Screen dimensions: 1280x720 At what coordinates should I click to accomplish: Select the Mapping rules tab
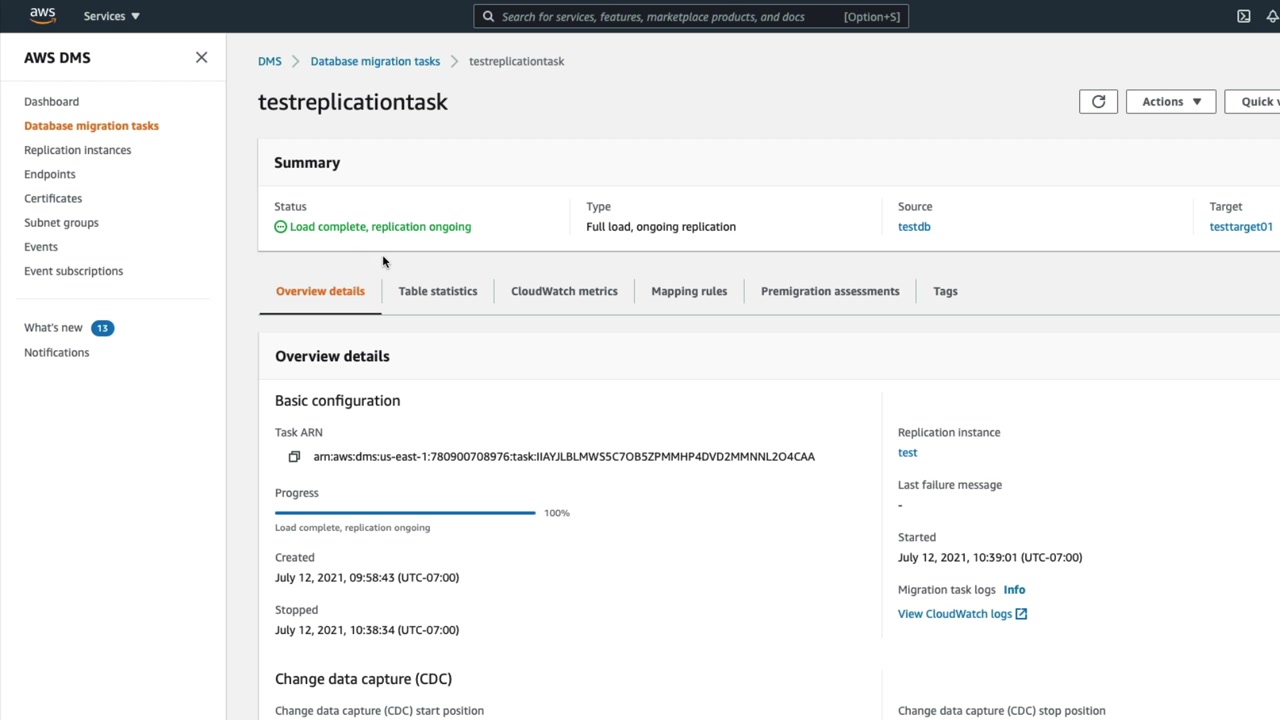coord(689,291)
